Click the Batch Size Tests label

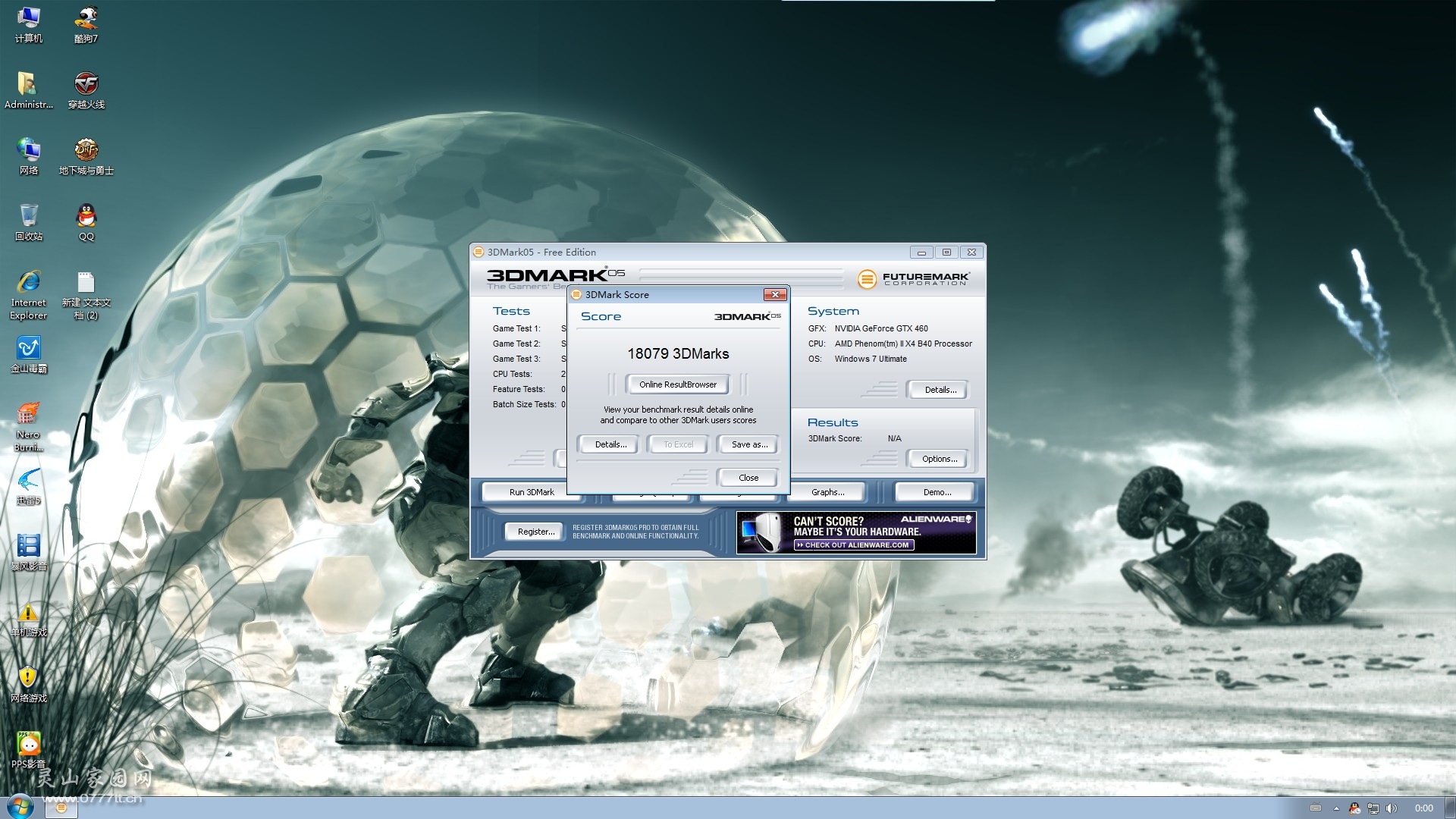[x=524, y=404]
